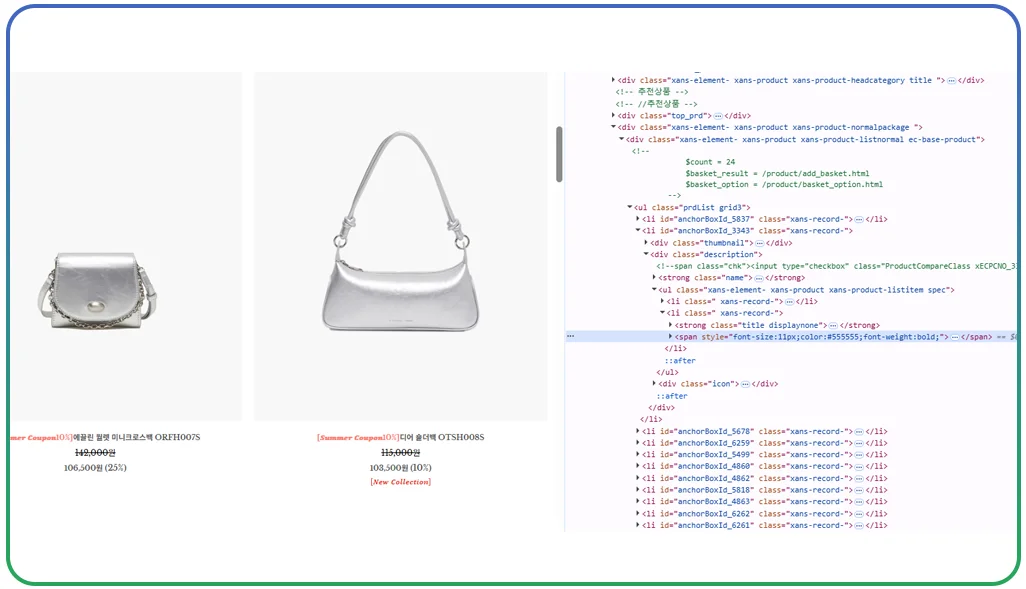Expand the anchorBoxId_5678 list item node
1026x589 pixels.
click(636, 431)
